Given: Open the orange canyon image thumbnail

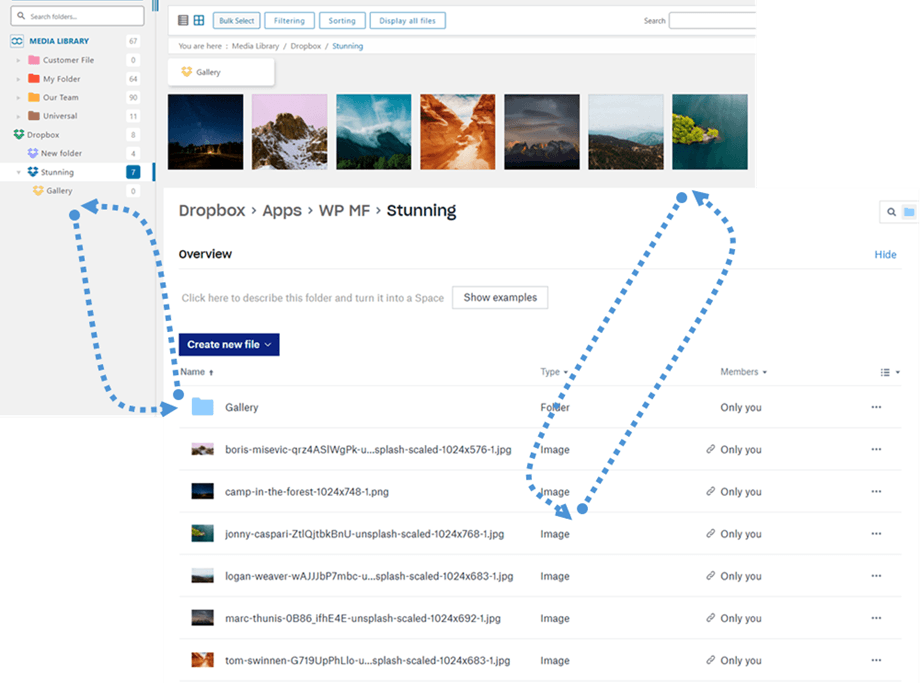Looking at the screenshot, I should (458, 131).
